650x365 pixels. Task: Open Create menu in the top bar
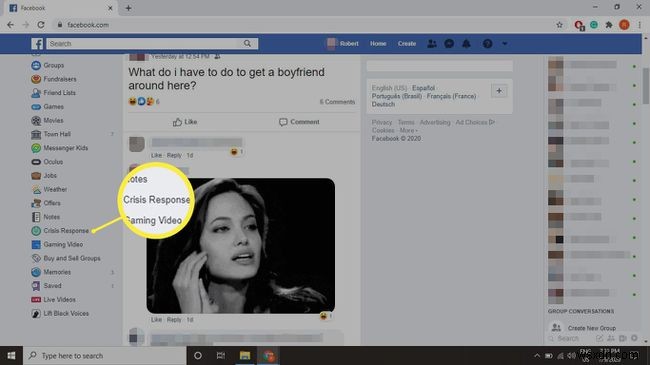pyautogui.click(x=407, y=44)
